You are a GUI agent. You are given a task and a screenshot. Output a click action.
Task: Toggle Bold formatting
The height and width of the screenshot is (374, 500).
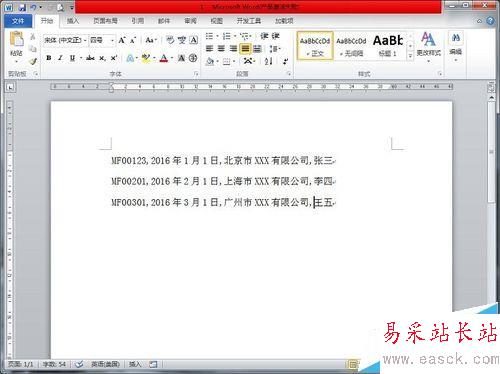[49, 58]
